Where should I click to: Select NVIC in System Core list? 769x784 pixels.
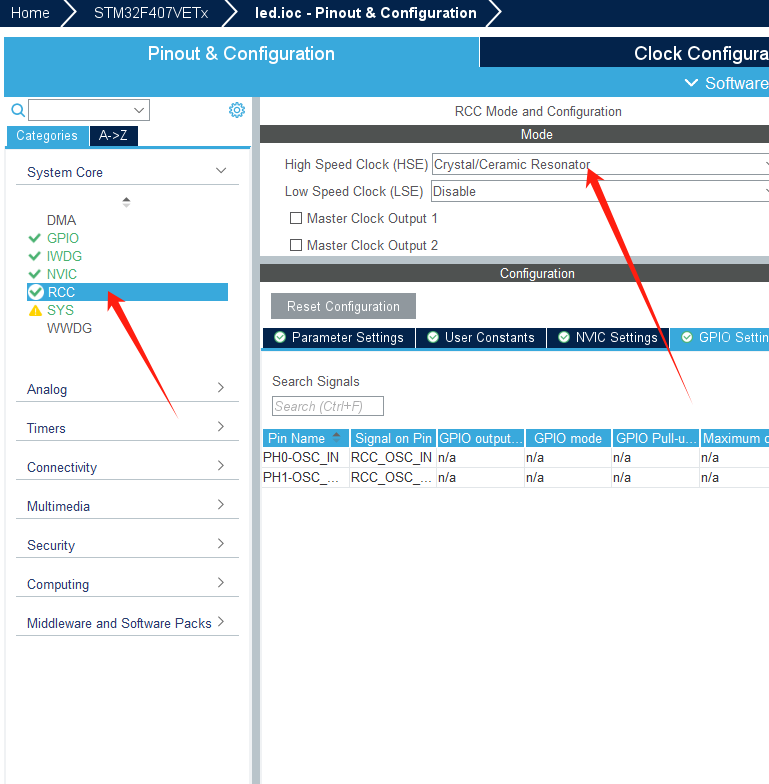[x=62, y=274]
